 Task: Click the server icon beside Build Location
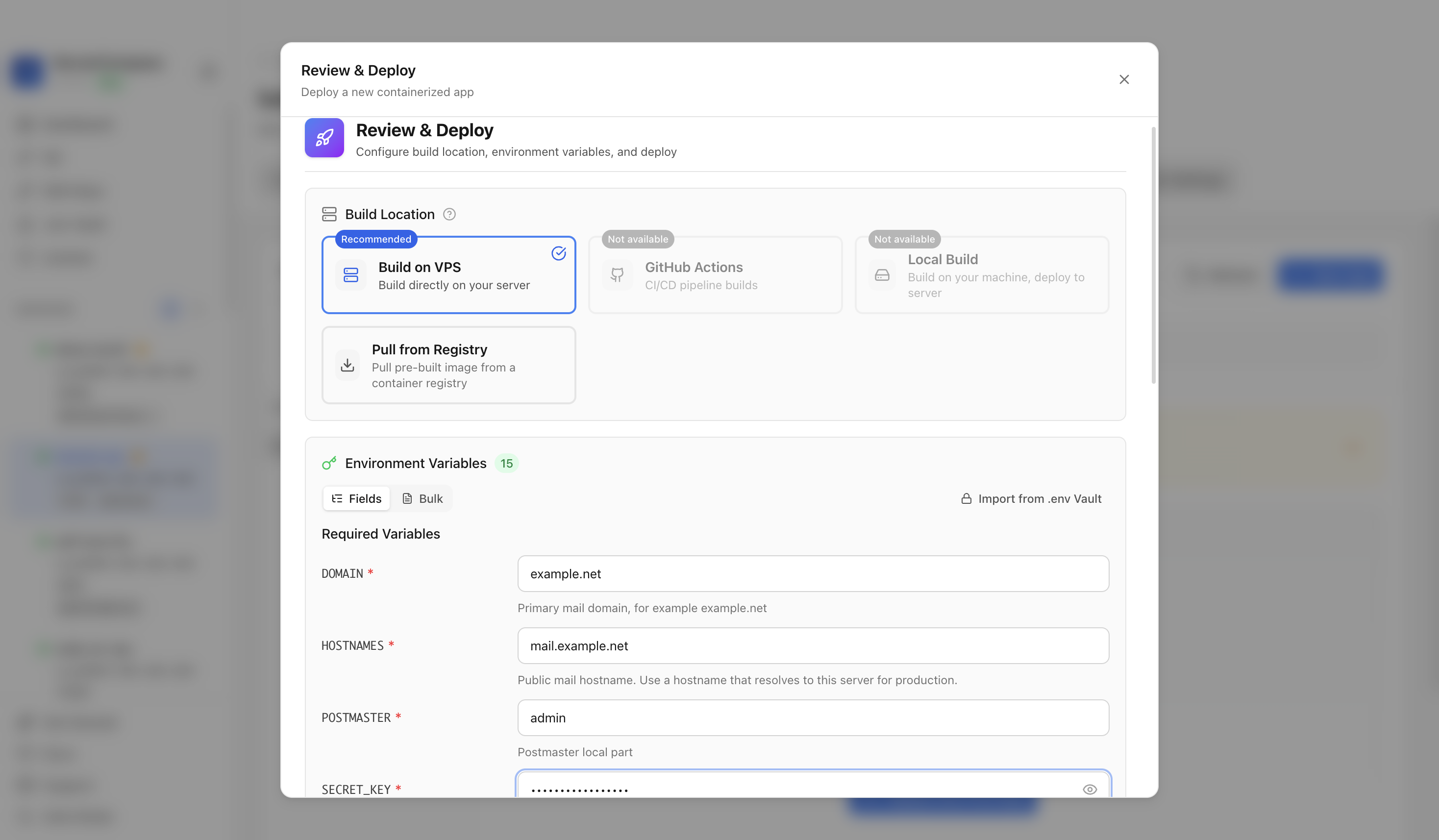pos(329,214)
